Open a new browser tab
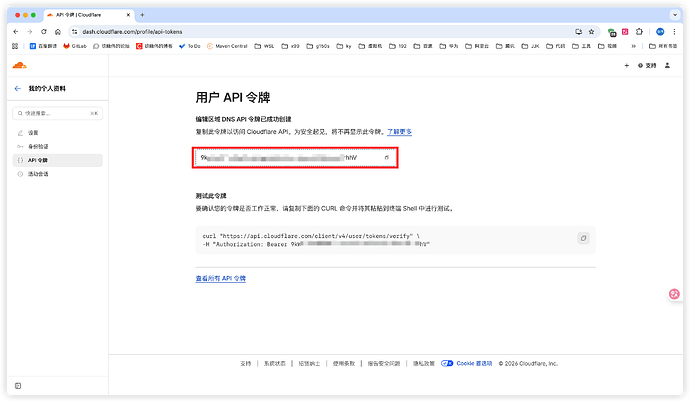 (x=141, y=15)
